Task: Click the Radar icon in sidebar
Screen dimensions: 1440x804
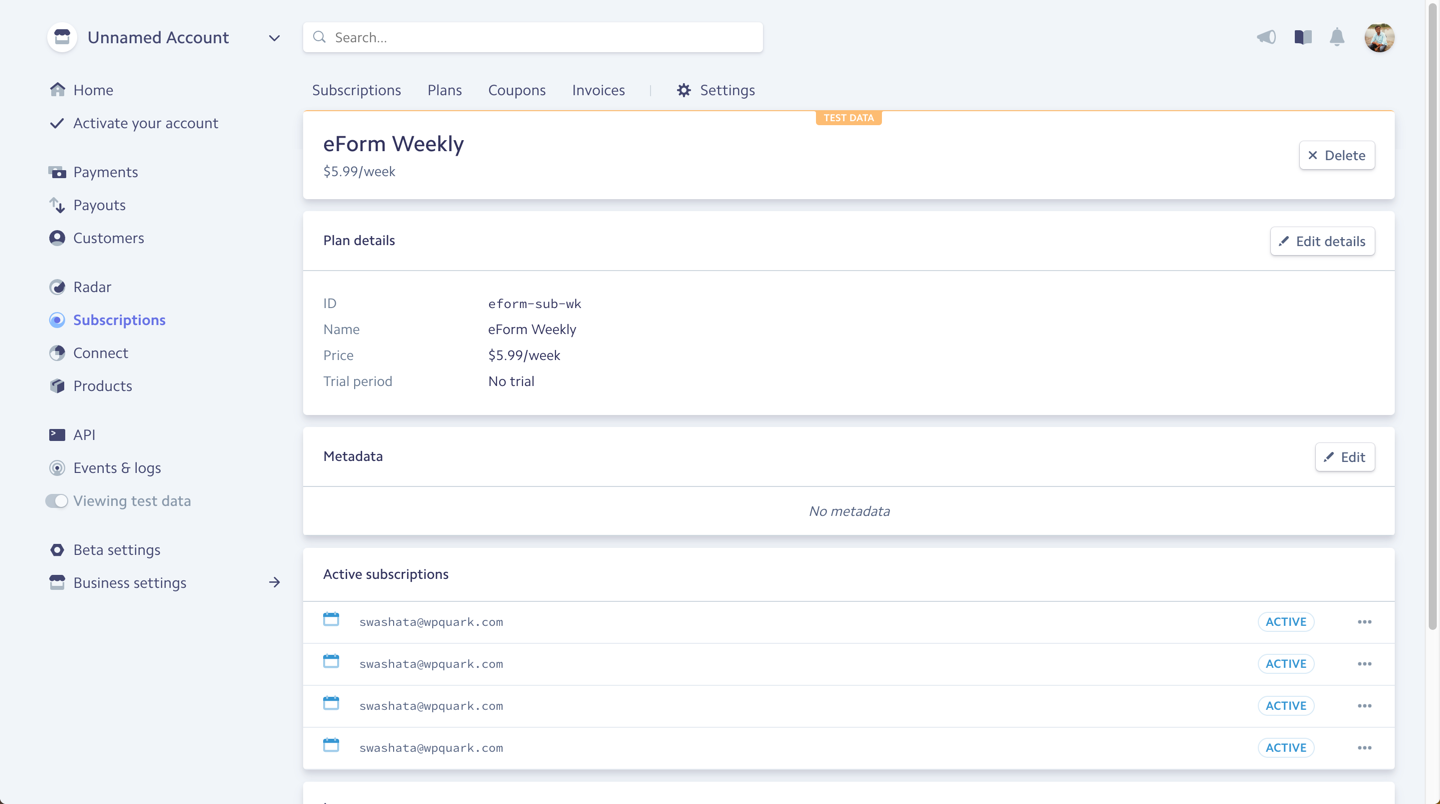Action: (x=57, y=287)
